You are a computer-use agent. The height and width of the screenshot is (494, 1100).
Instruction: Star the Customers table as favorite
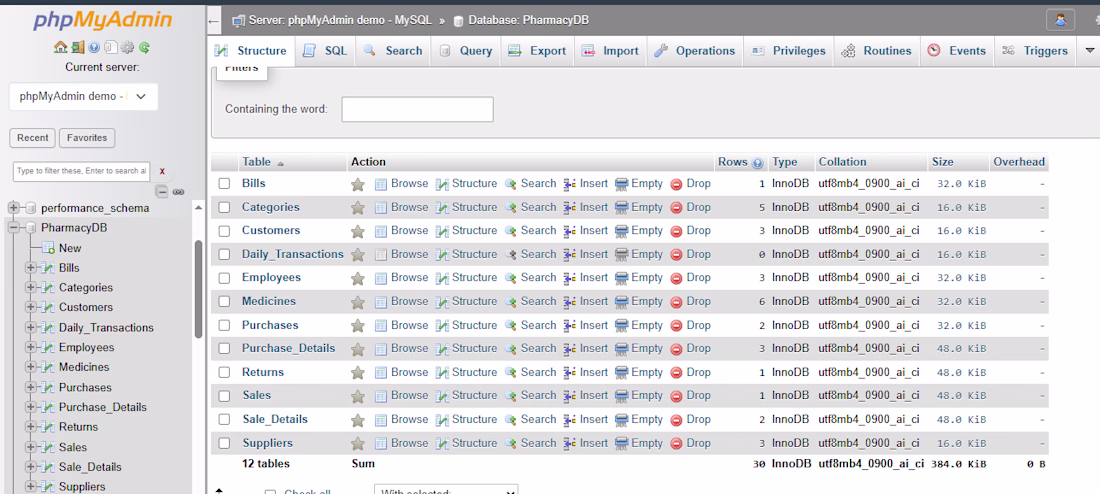click(x=358, y=232)
